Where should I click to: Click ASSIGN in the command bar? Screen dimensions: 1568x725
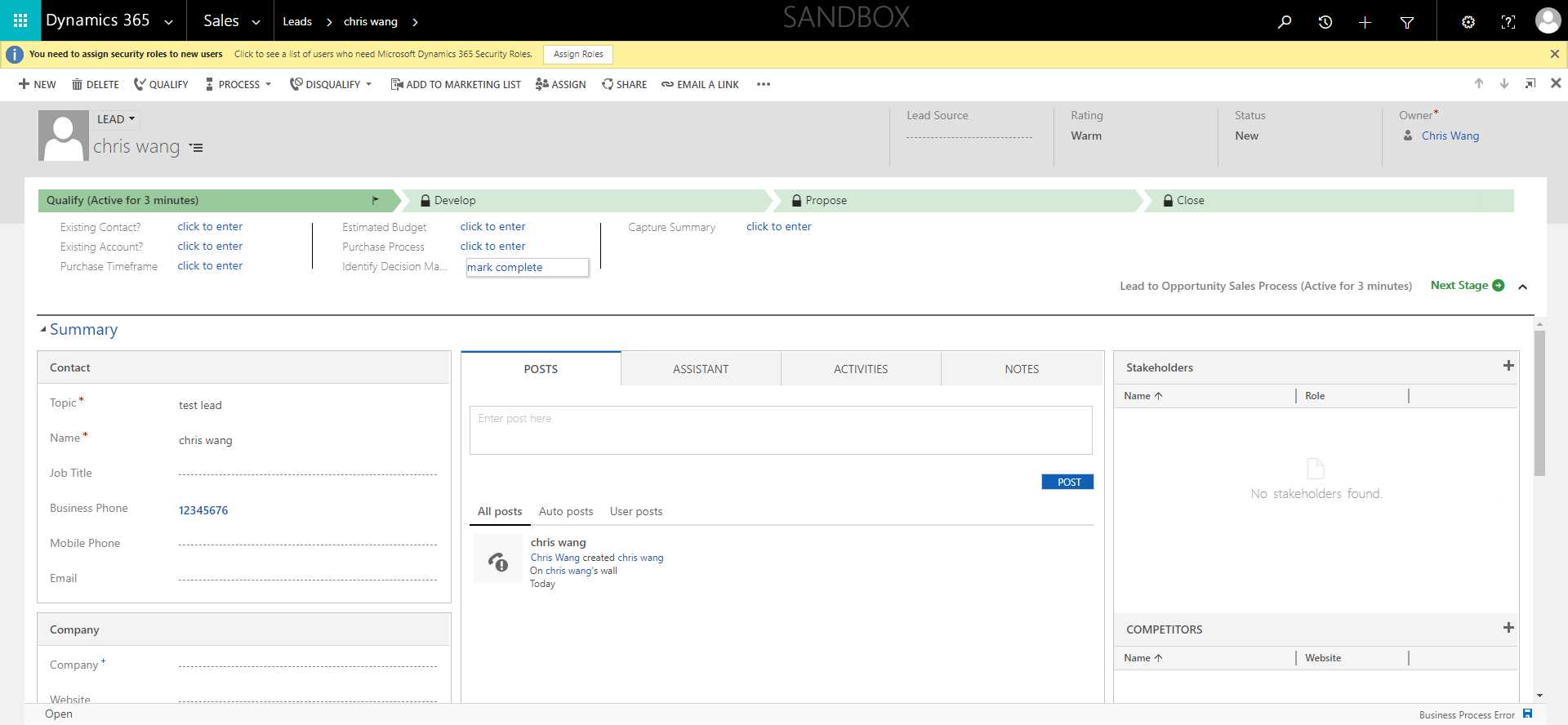[x=561, y=84]
